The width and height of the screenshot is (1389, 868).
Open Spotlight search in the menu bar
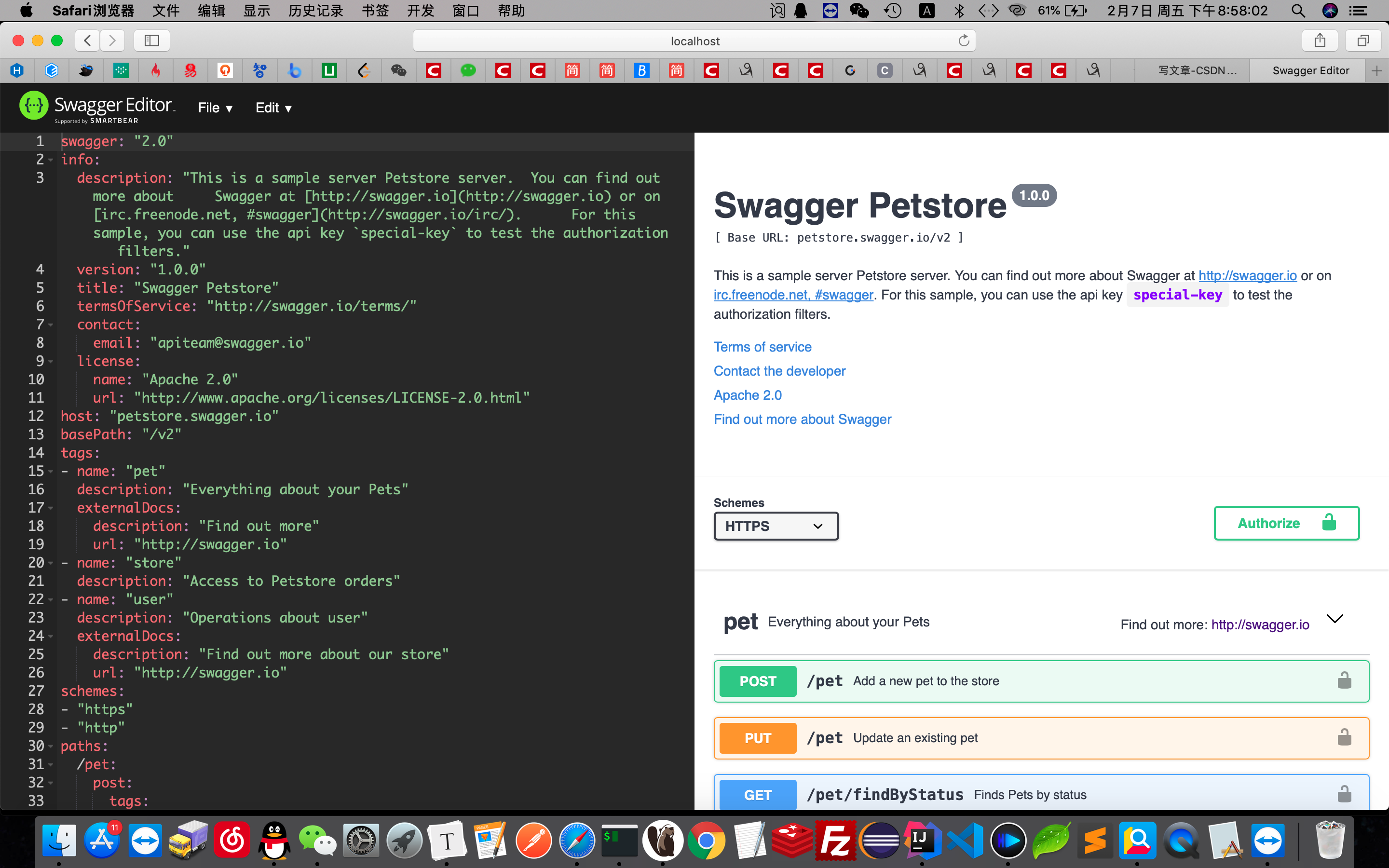click(1298, 11)
